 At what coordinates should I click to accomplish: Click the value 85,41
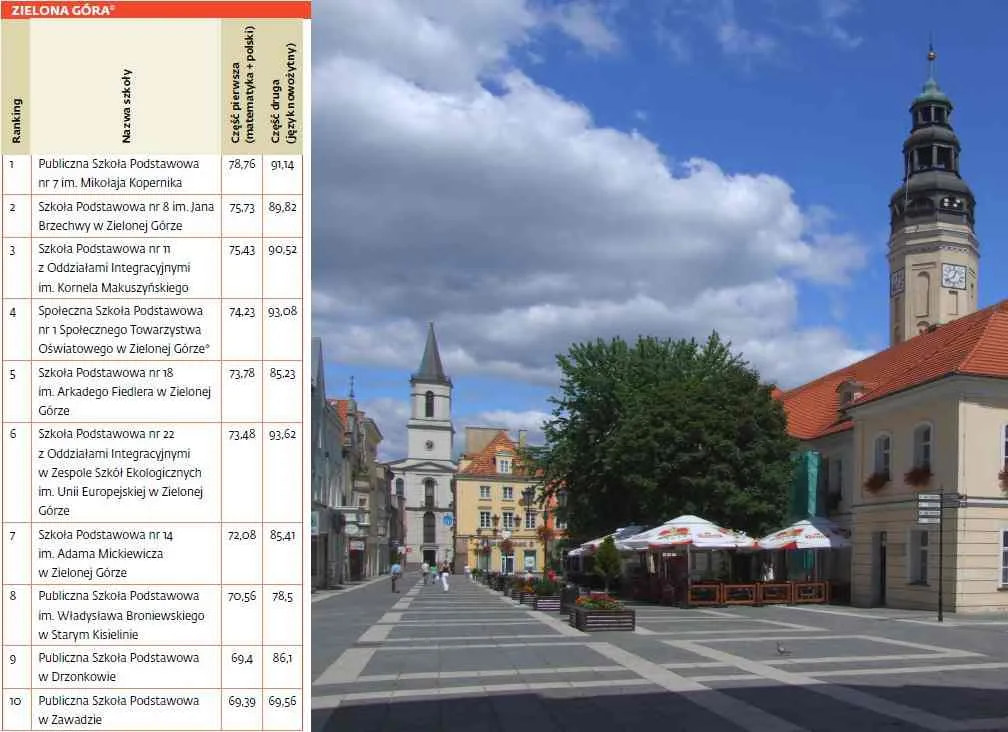tap(282, 535)
